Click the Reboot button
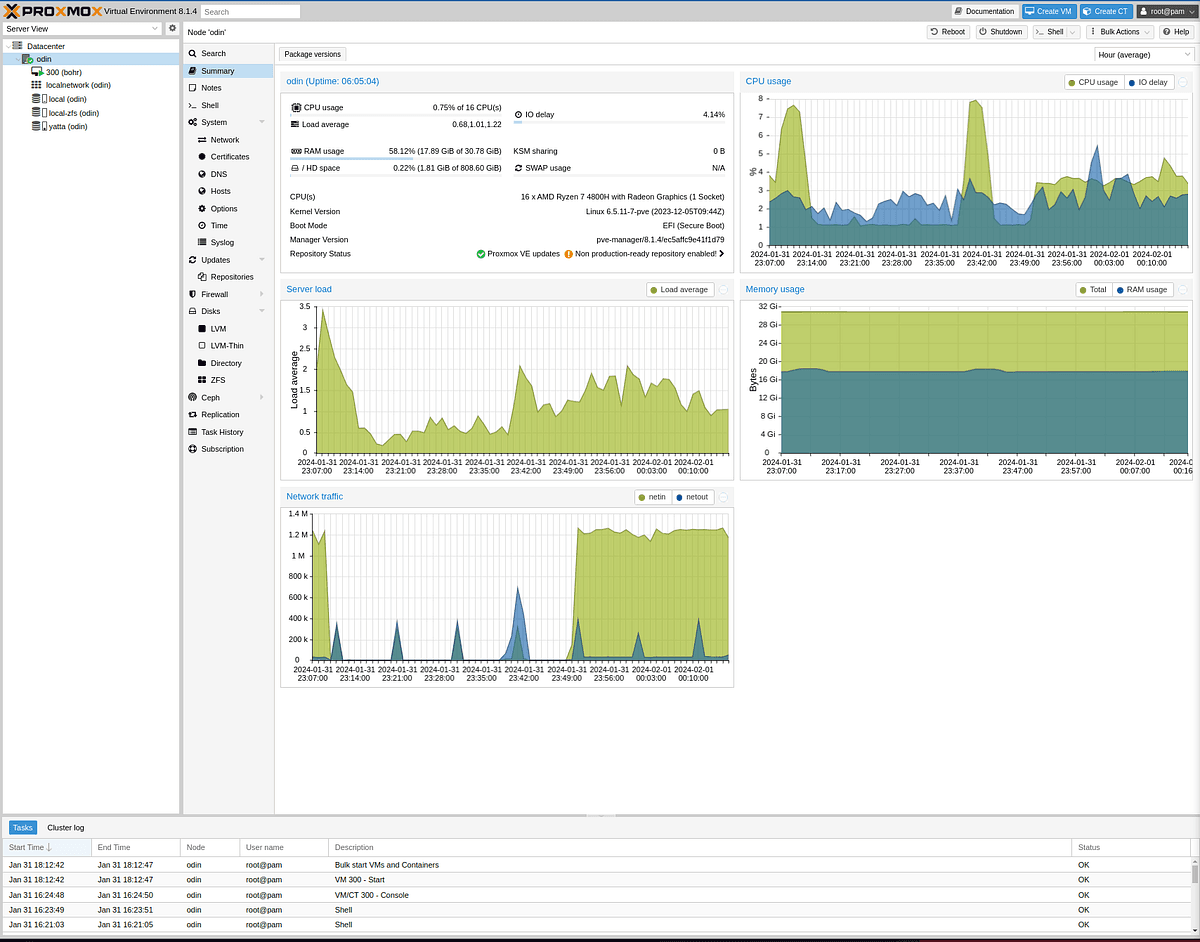 click(947, 32)
